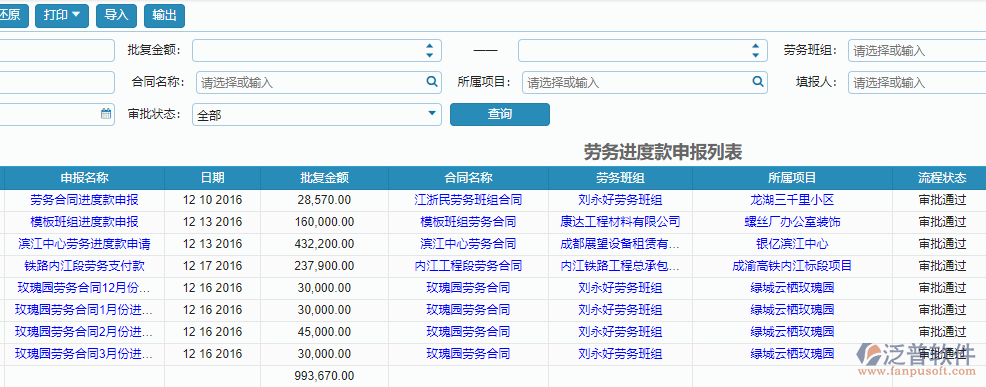Open 江浙民劳务班组合同 link
986x387 pixels.
(x=468, y=200)
